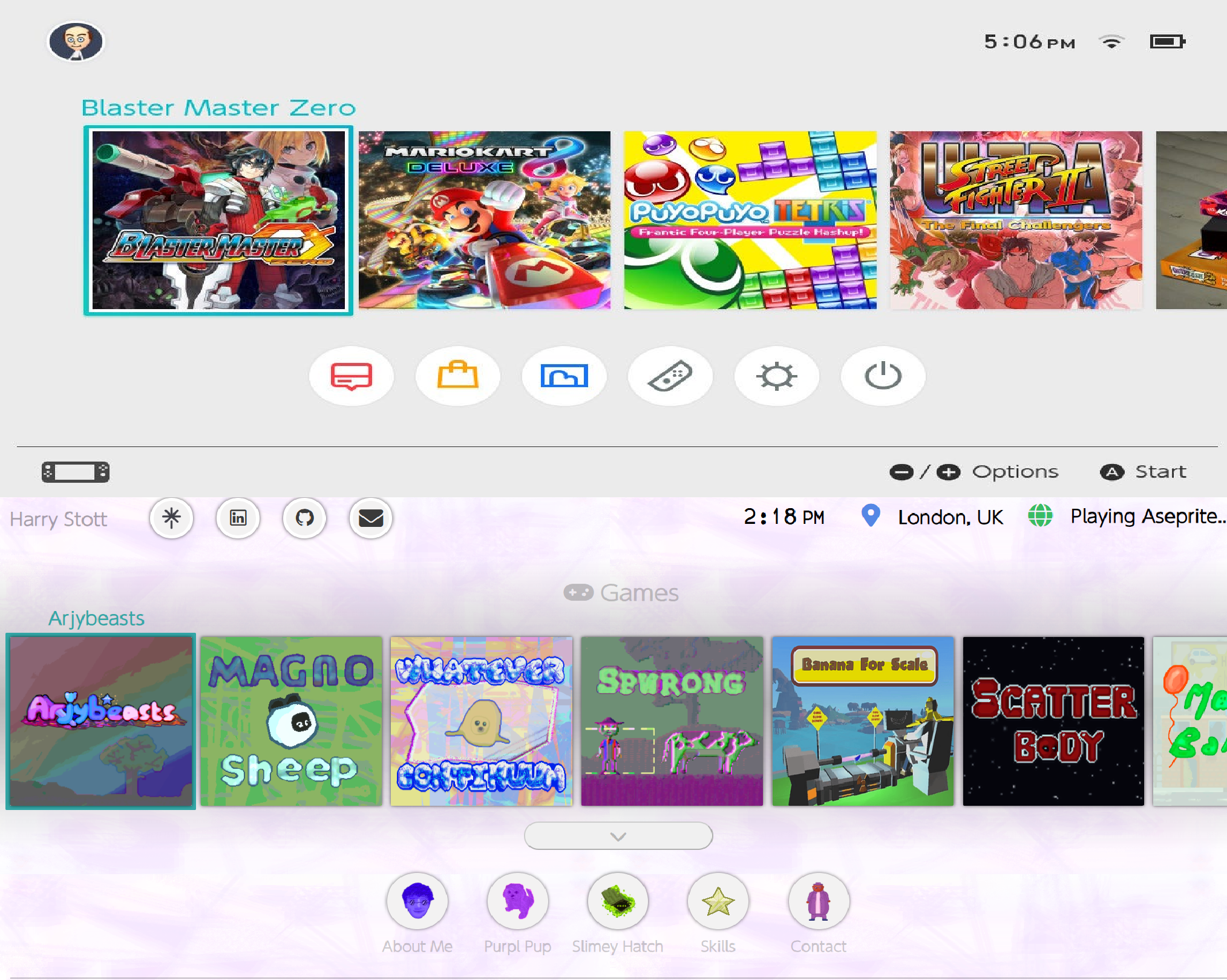This screenshot has height=980, width=1227.
Task: Select the Arjybeasts game tile
Action: point(101,721)
